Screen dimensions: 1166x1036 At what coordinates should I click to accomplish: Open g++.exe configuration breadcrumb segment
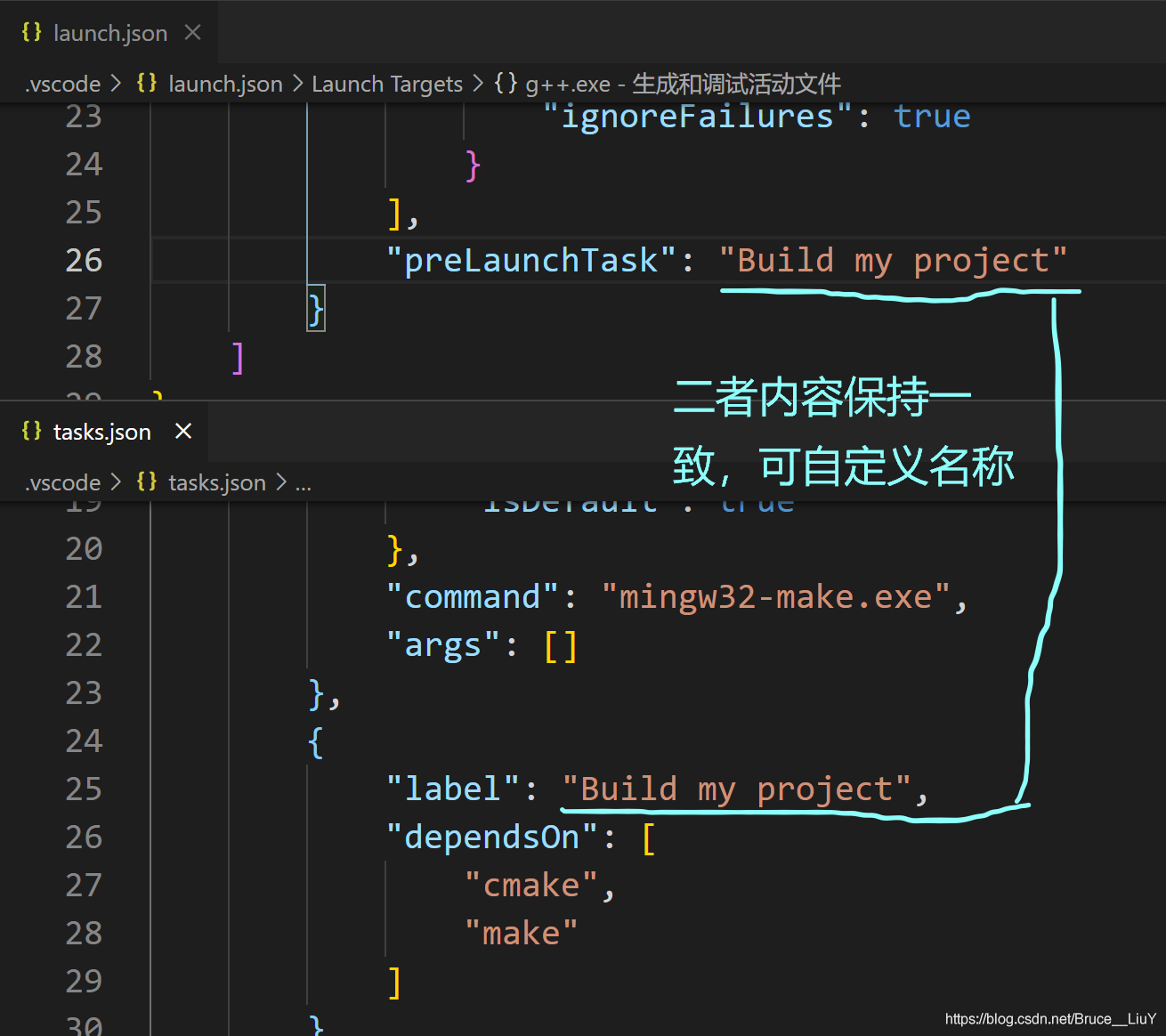click(x=683, y=85)
